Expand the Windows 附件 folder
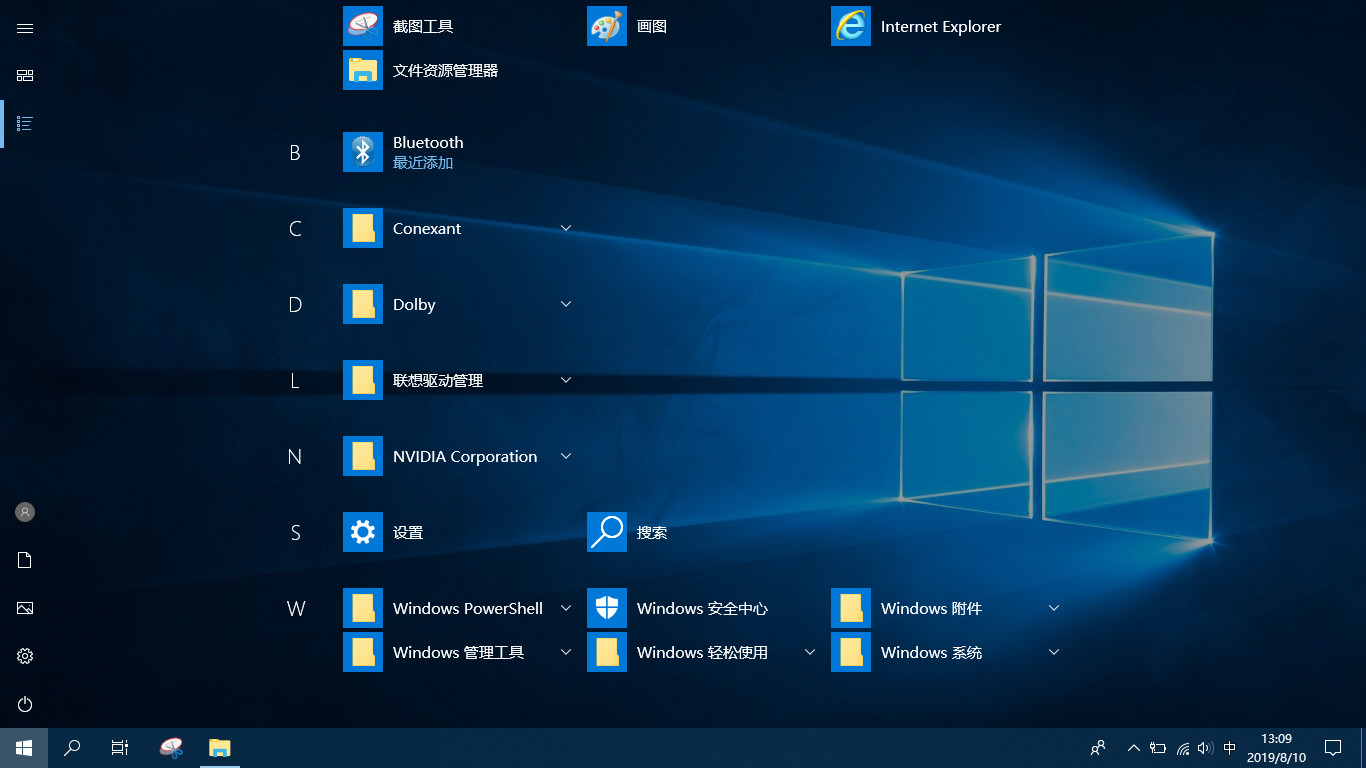 (947, 608)
